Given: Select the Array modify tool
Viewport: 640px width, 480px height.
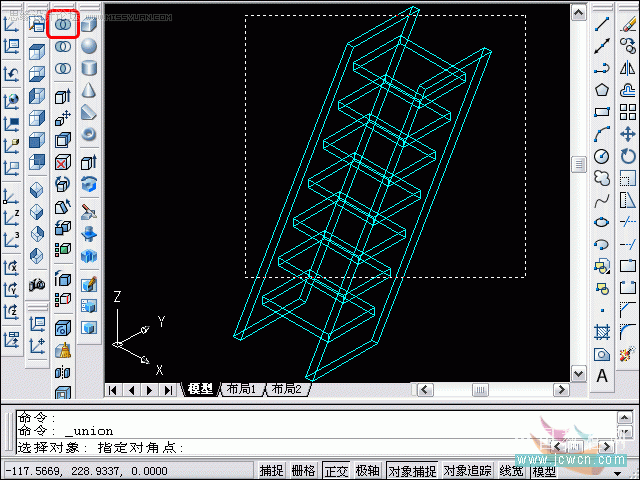Looking at the screenshot, I should pos(628,112).
